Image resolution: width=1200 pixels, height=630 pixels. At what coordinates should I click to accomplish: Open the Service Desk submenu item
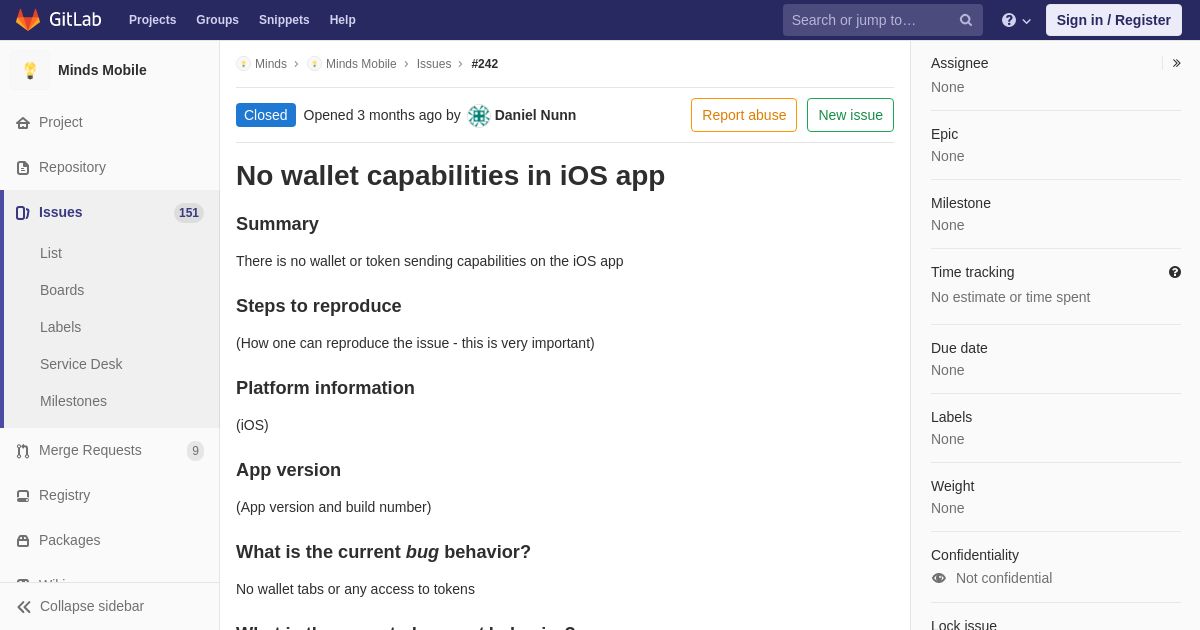point(81,364)
